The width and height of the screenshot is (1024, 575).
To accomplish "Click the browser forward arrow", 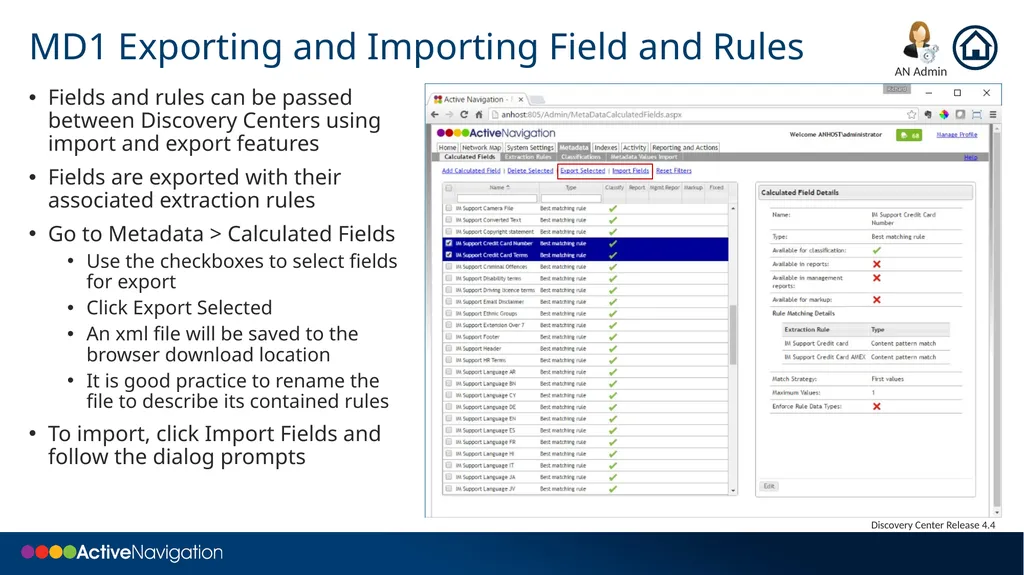I will [449, 114].
